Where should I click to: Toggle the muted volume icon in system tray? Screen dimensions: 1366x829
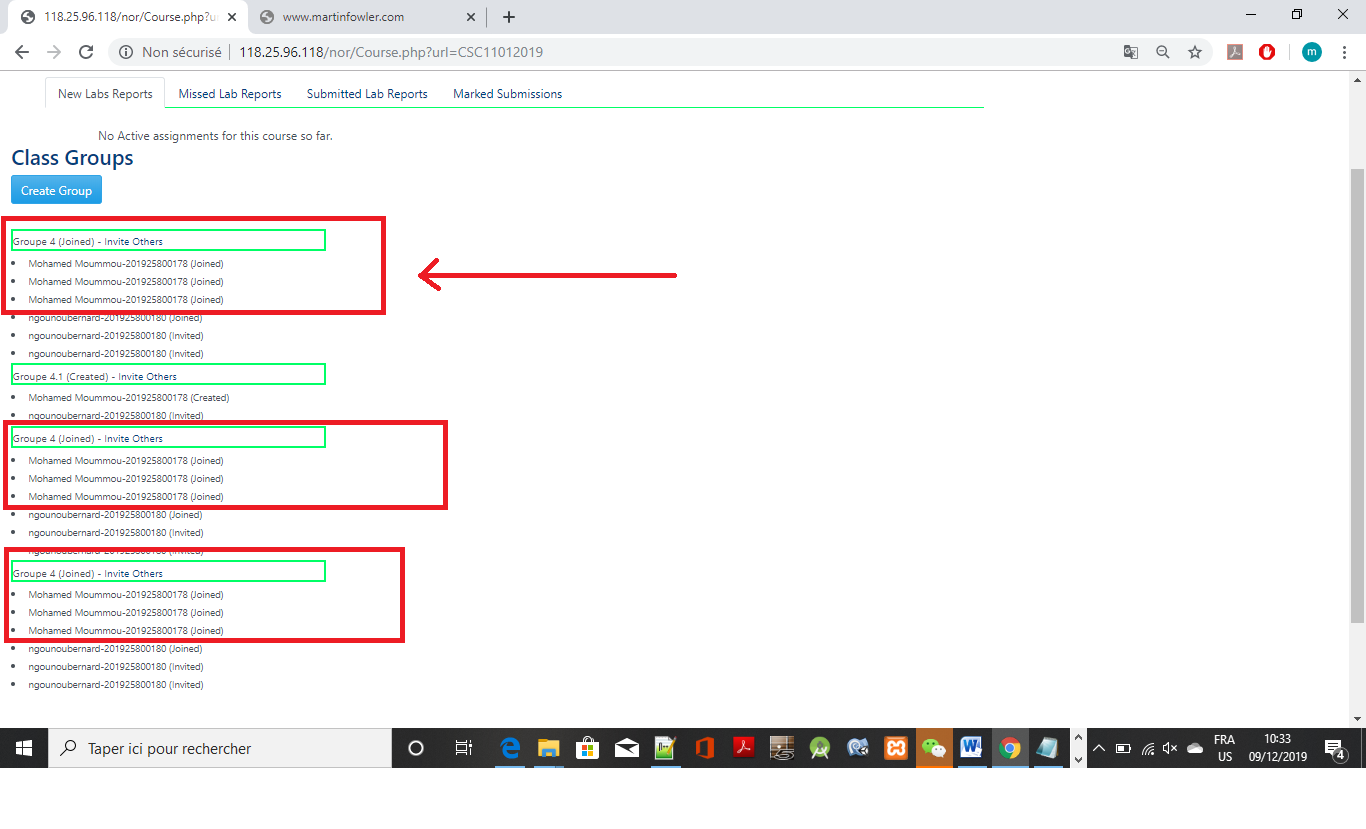[x=1170, y=748]
